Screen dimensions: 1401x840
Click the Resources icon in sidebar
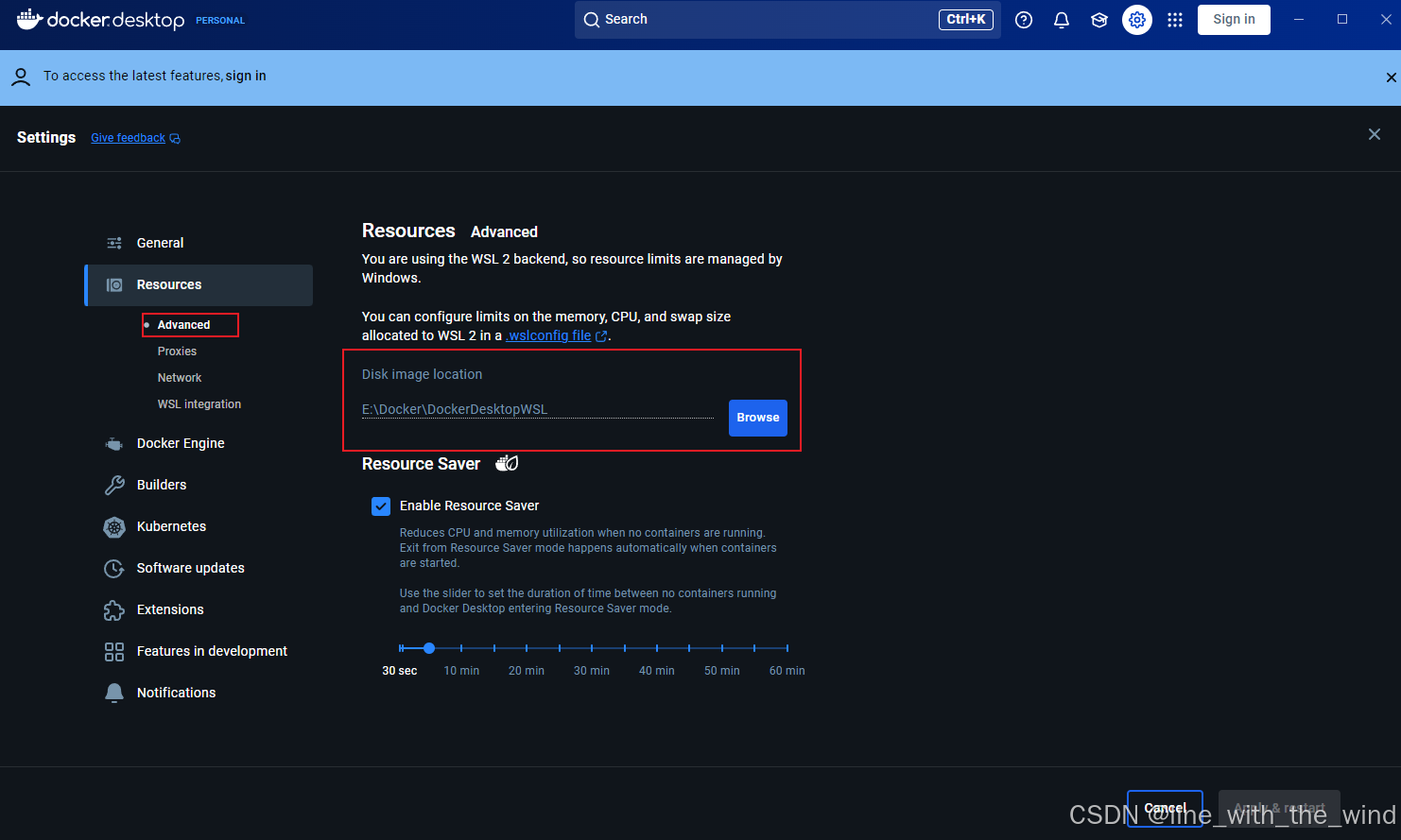114,284
